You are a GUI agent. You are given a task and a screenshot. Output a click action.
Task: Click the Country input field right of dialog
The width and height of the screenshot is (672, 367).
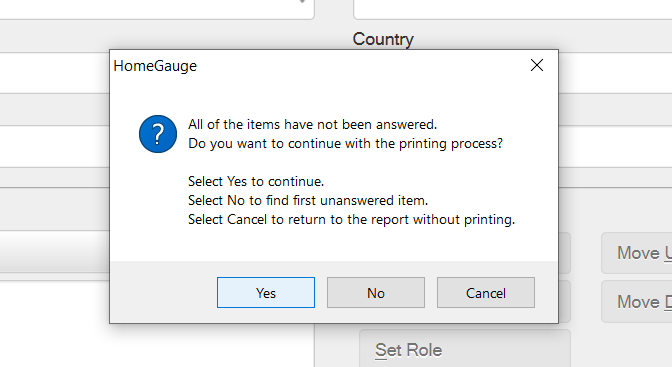click(x=615, y=73)
